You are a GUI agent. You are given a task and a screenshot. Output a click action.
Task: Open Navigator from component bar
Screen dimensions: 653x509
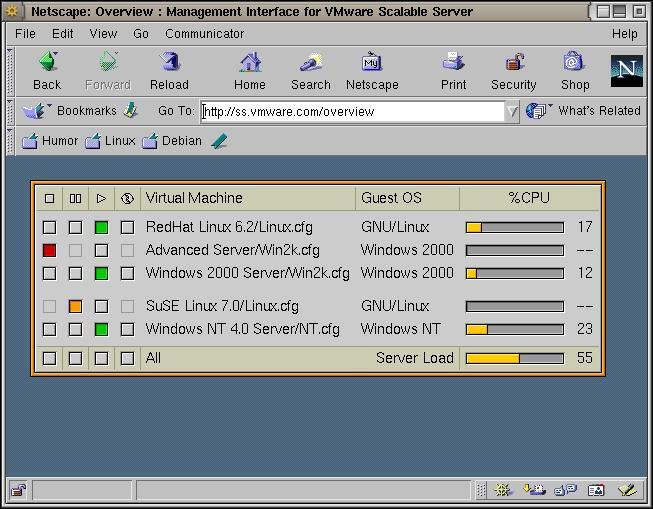(x=503, y=490)
